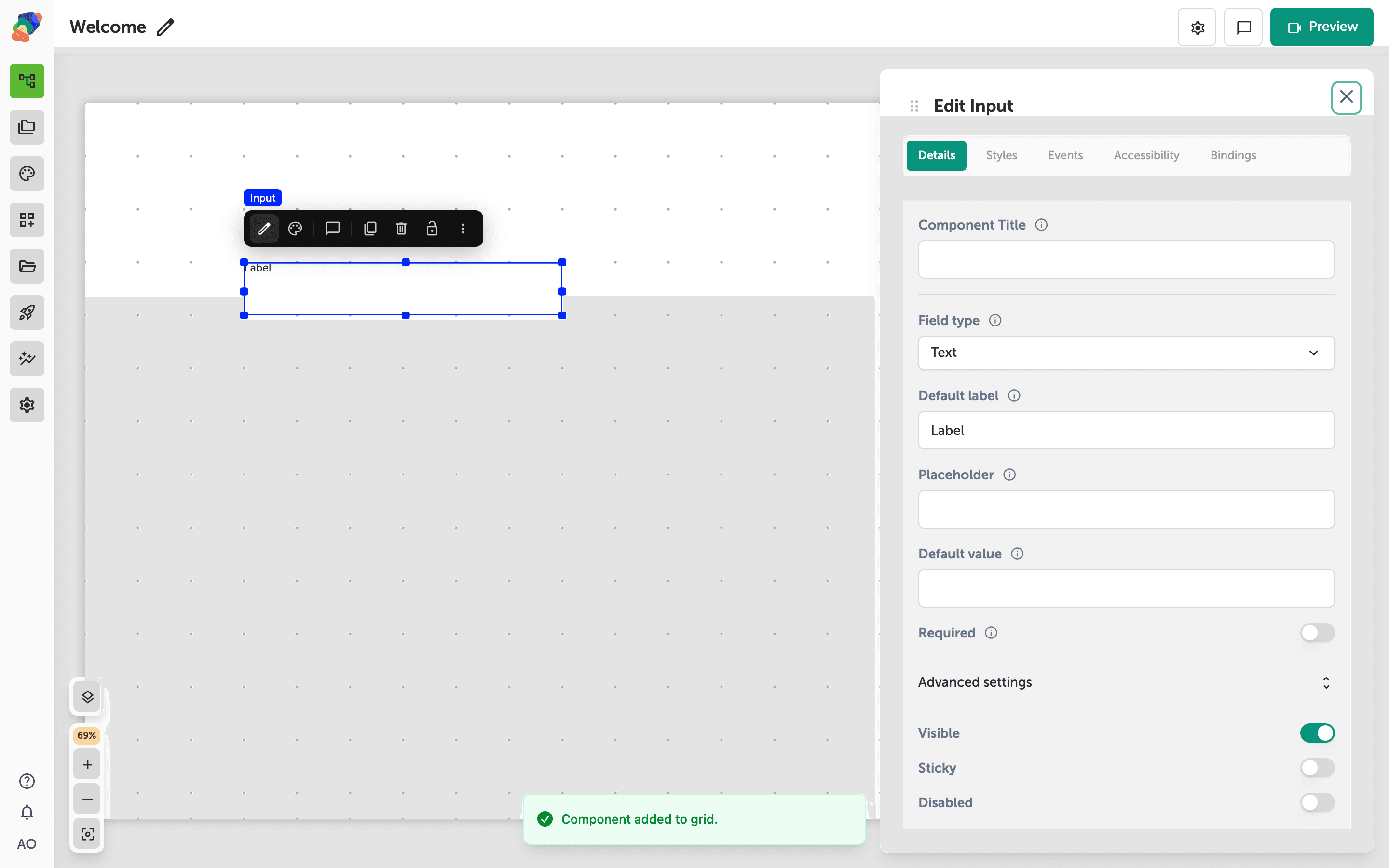Expand the Advanced settings section
This screenshot has width=1389, height=868.
click(x=1126, y=682)
